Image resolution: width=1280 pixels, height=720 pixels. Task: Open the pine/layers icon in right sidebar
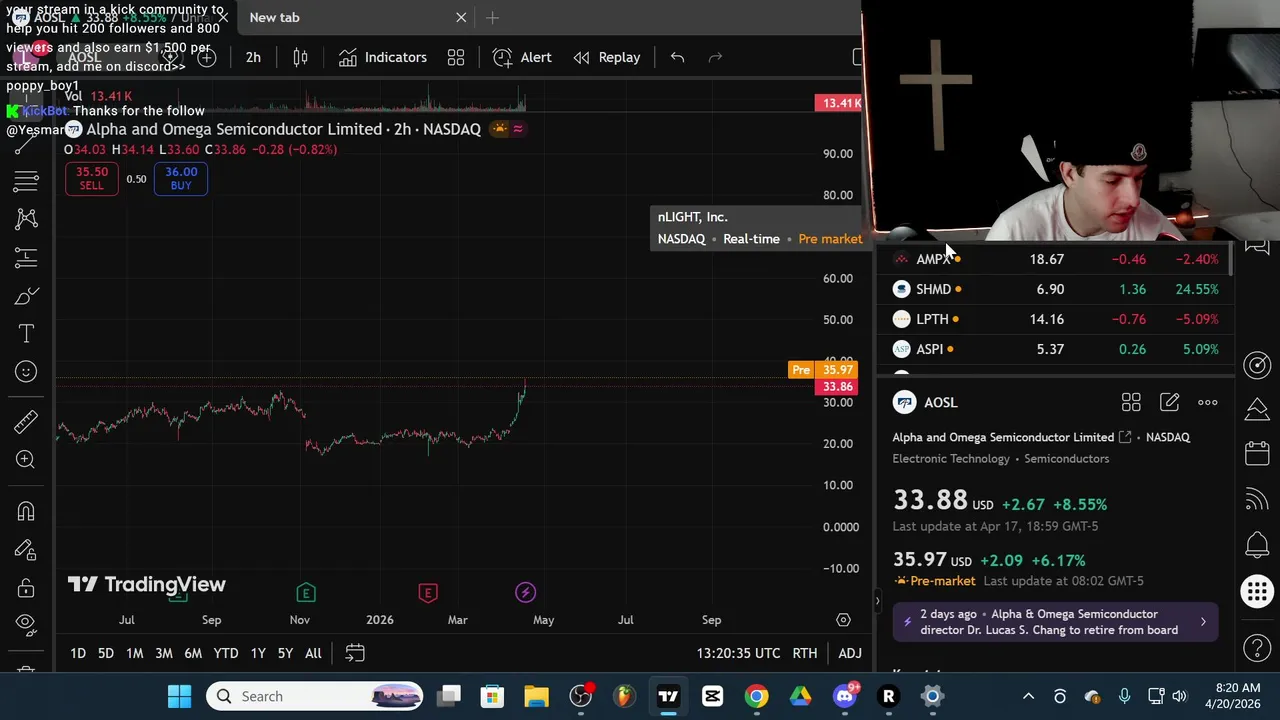(1257, 409)
